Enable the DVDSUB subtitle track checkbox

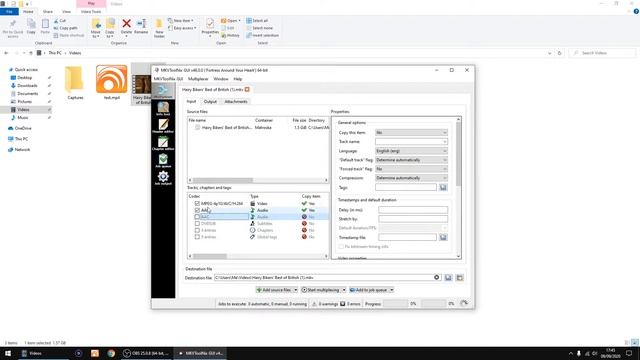pos(197,223)
